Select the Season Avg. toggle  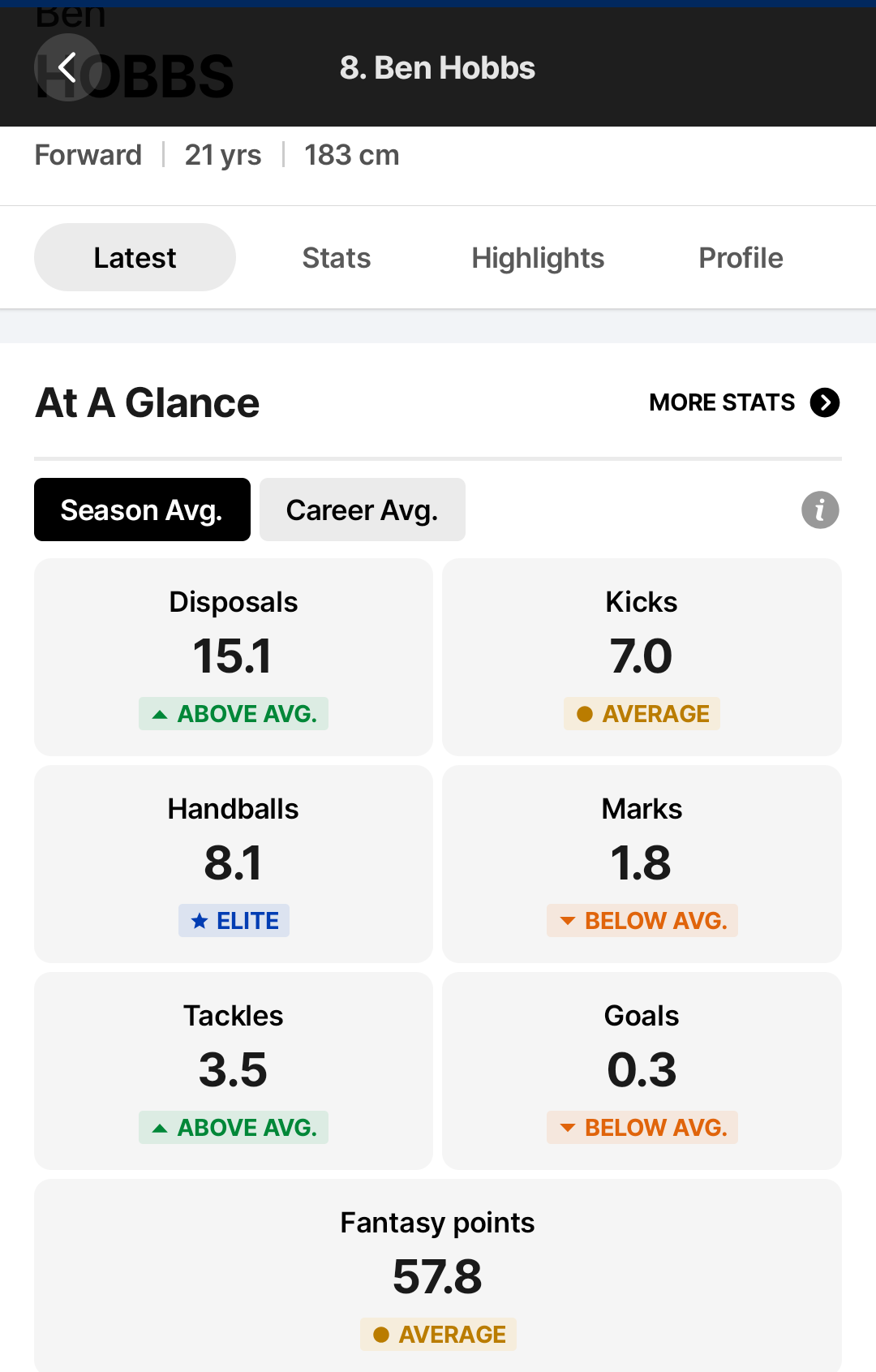[x=142, y=510]
